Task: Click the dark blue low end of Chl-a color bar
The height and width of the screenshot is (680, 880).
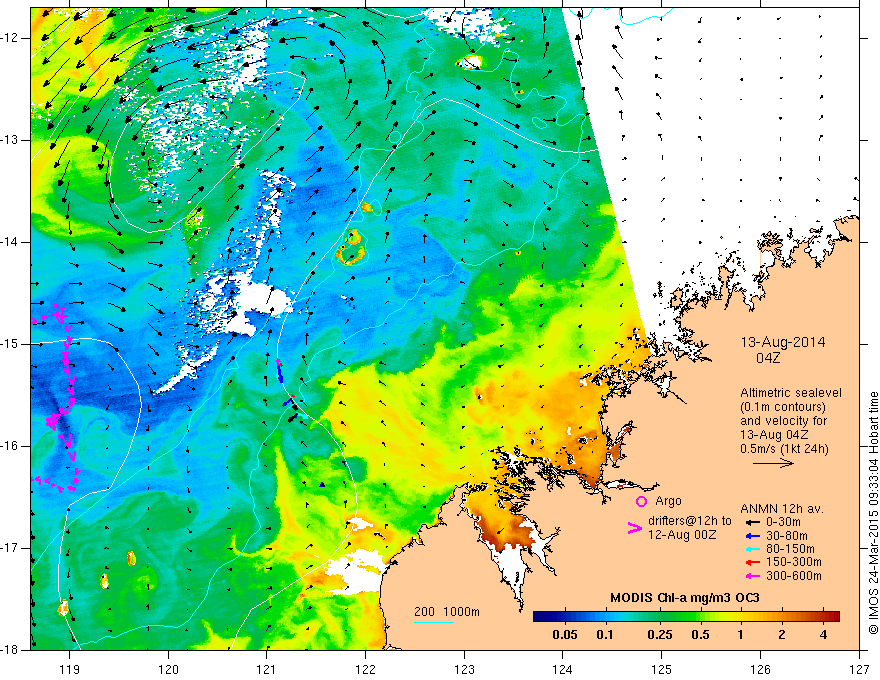Action: 542,617
